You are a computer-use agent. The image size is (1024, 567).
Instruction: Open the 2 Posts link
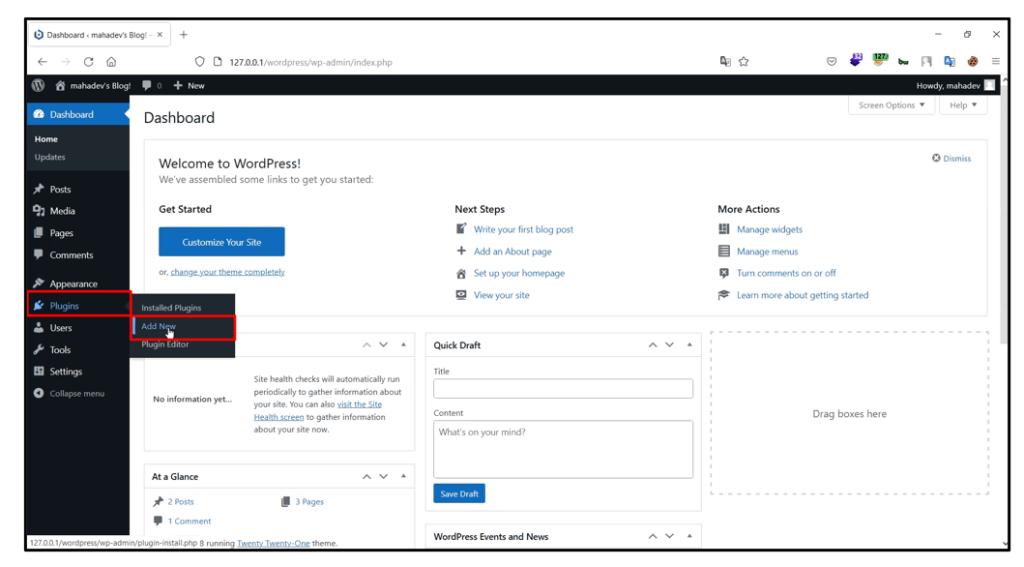180,502
